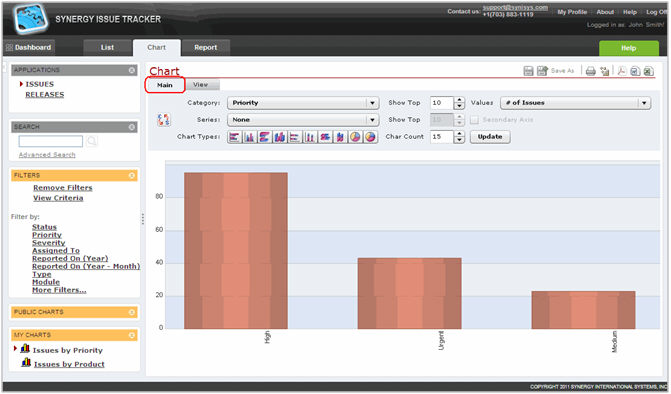Collapse the Applications panel
The height and width of the screenshot is (394, 671).
(x=132, y=70)
